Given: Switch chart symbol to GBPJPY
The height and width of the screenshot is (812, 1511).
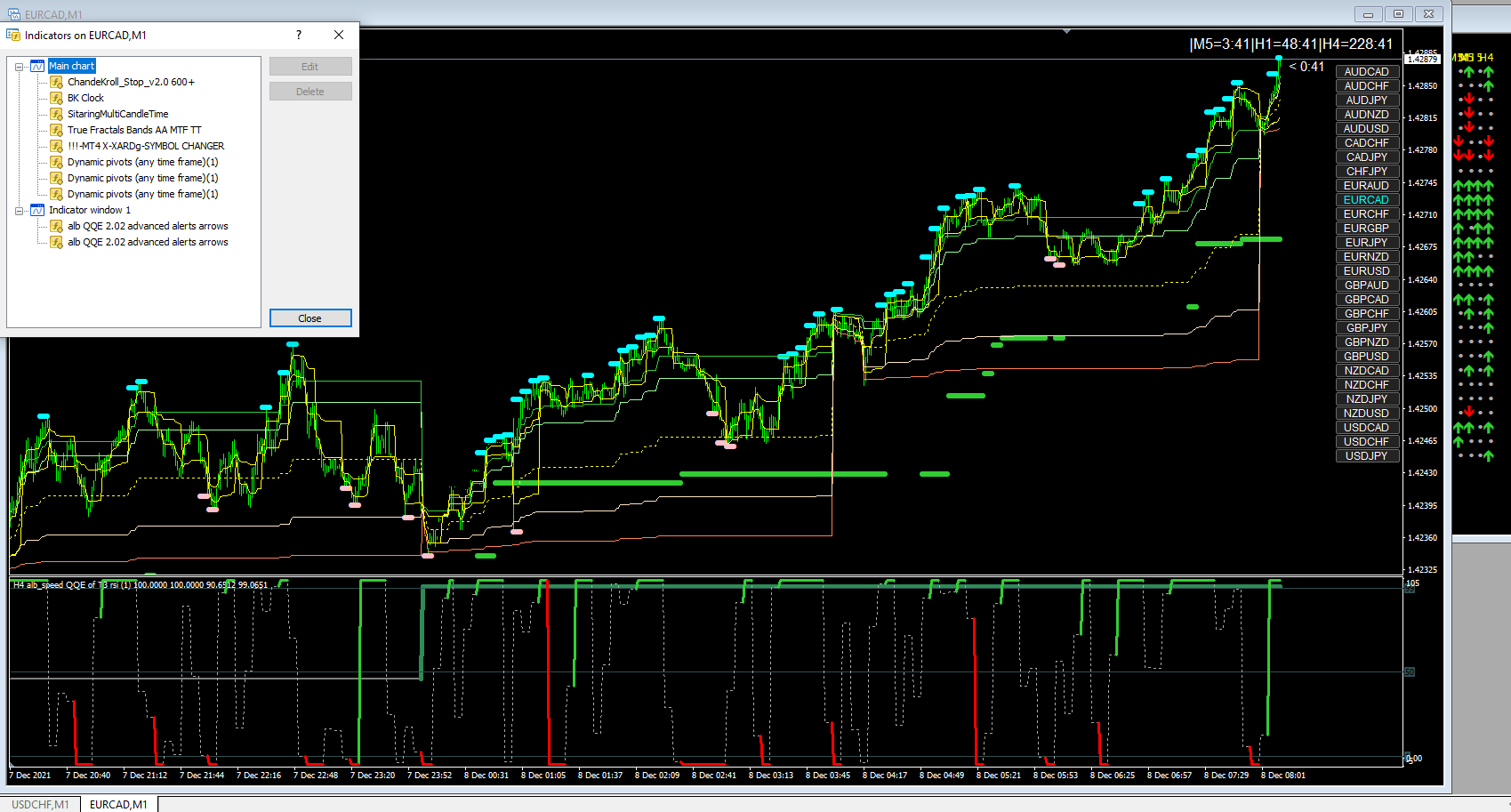Looking at the screenshot, I should pos(1367,328).
